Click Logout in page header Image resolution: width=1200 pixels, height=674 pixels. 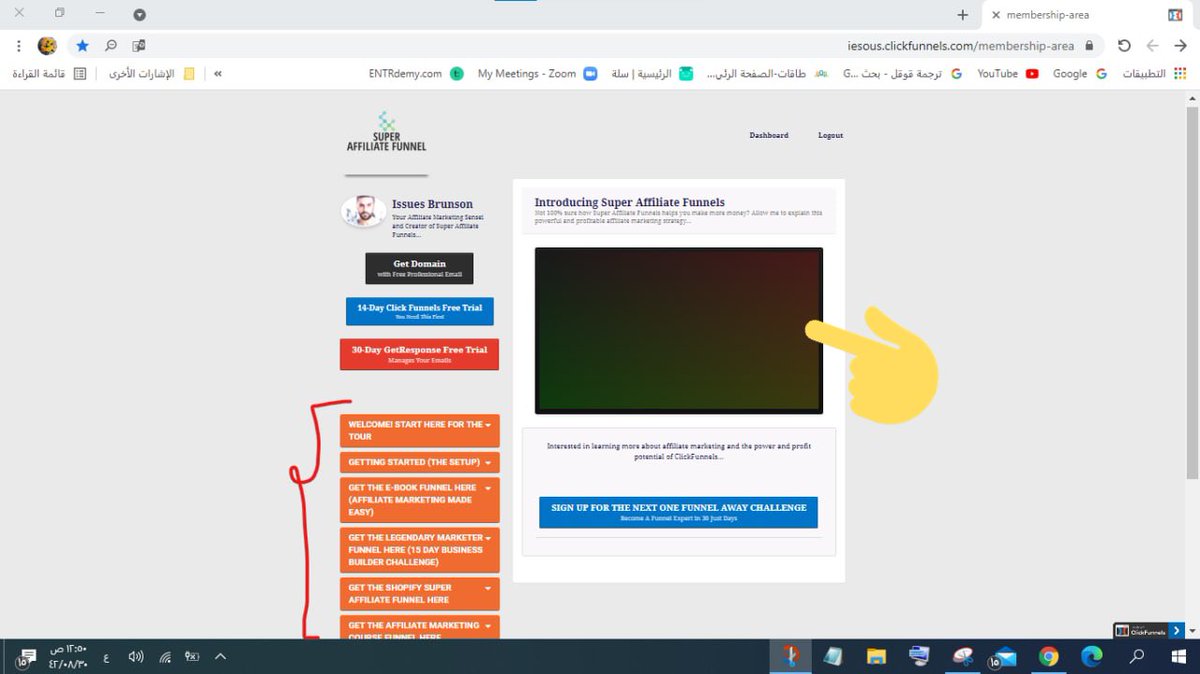(x=830, y=135)
